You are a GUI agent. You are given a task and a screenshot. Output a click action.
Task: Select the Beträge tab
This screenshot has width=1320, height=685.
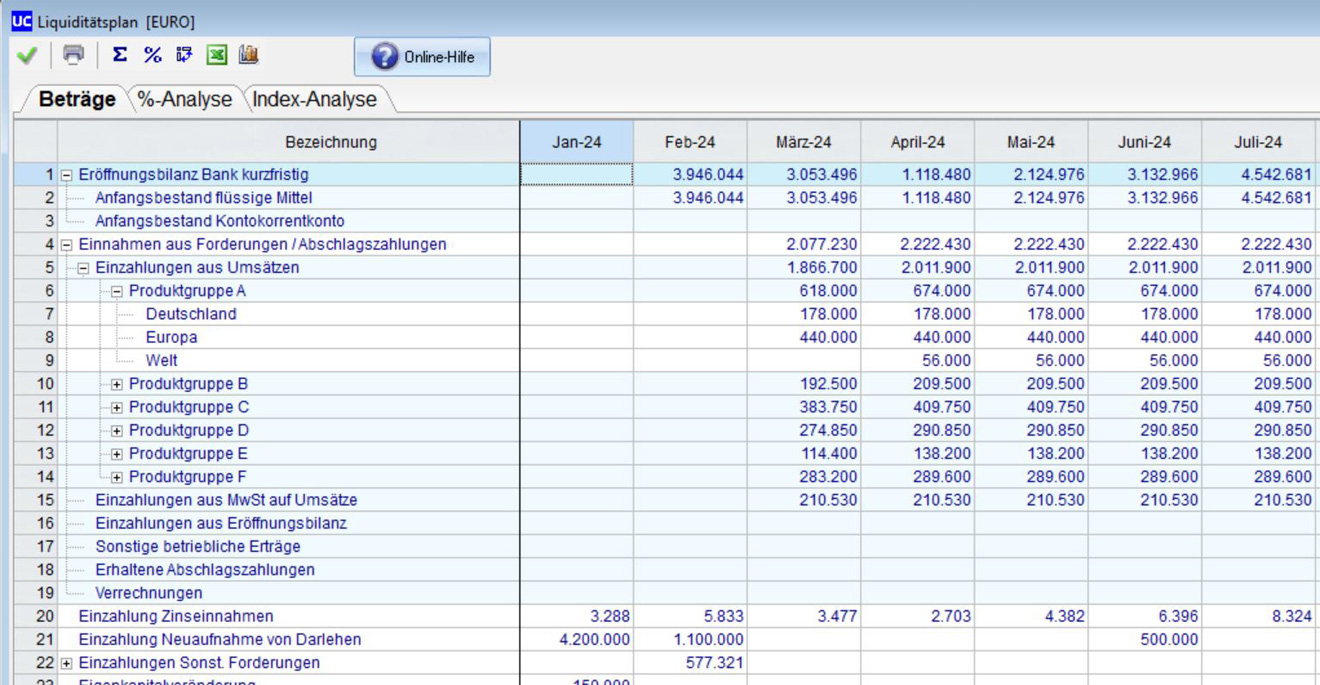click(x=77, y=100)
